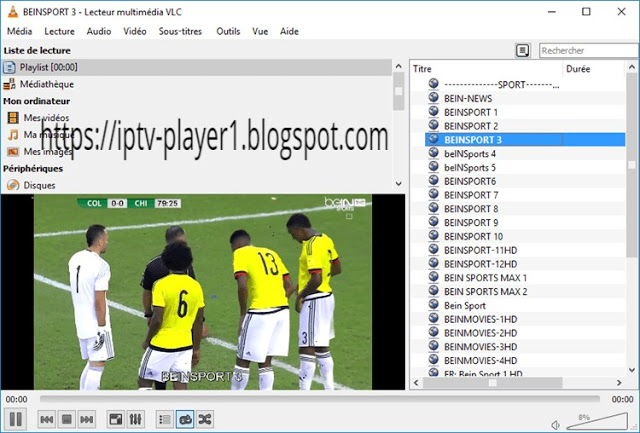Open the Outils menu
This screenshot has height=433, width=640.
pos(228,31)
